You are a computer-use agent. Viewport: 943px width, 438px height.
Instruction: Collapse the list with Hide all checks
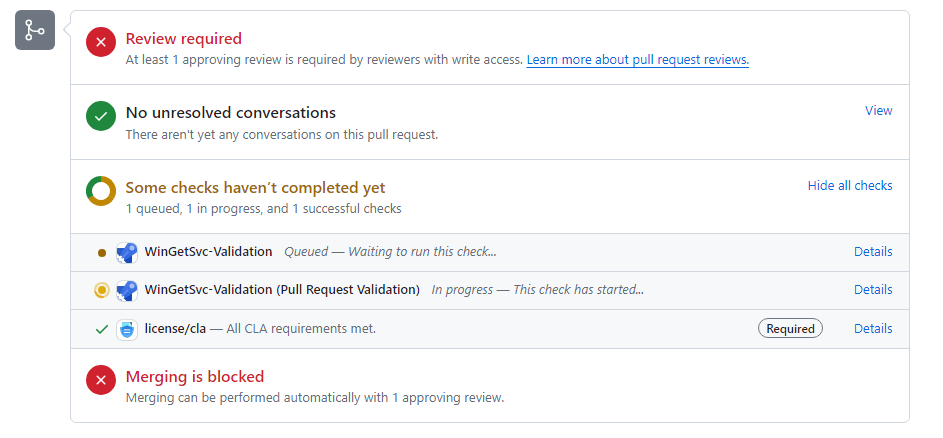(x=849, y=186)
